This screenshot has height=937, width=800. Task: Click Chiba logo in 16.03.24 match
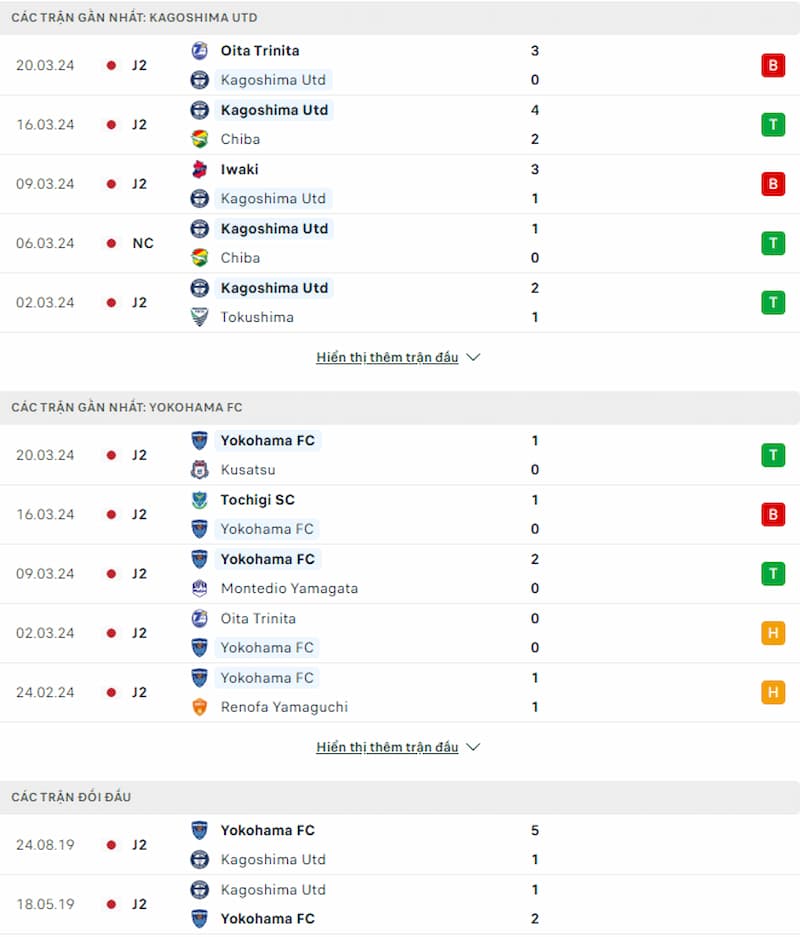pyautogui.click(x=200, y=139)
